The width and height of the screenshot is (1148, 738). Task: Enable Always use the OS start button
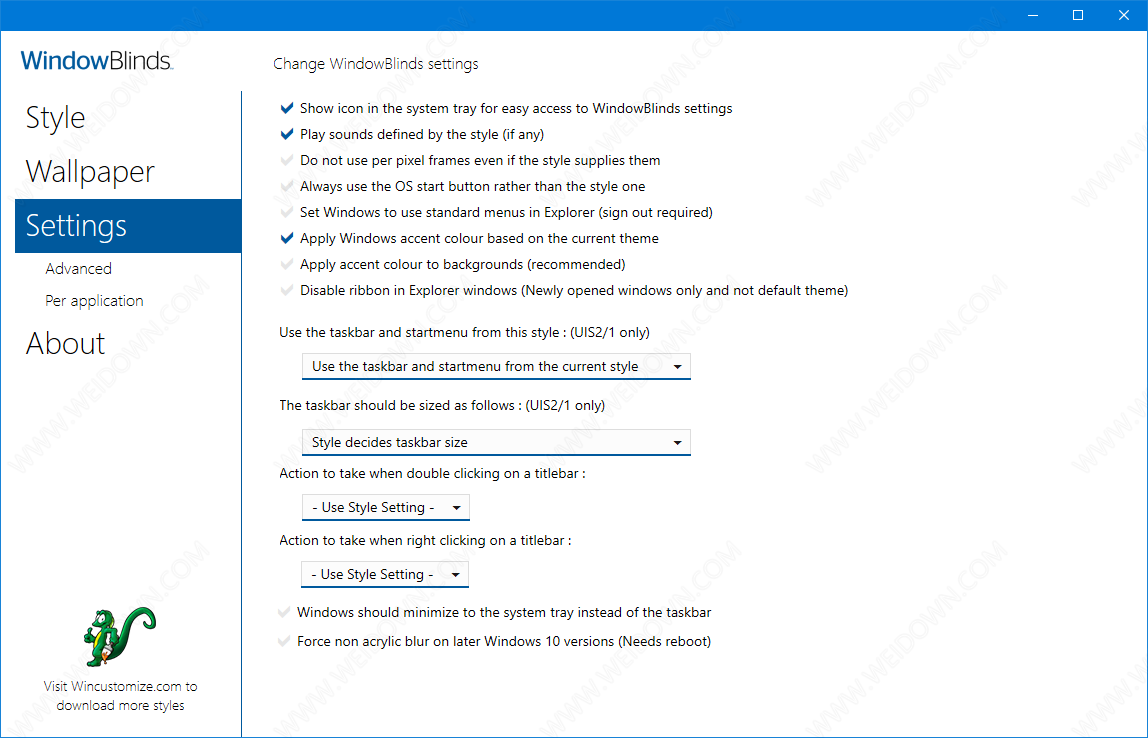click(x=288, y=186)
